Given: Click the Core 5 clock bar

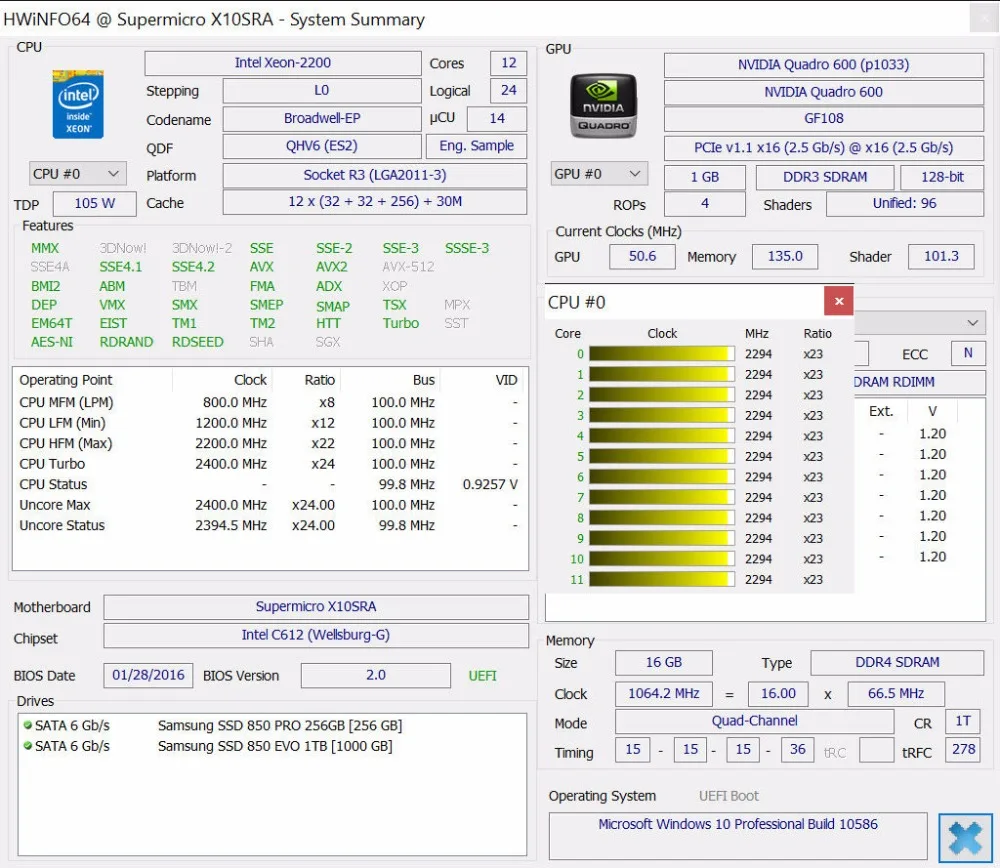Looking at the screenshot, I should pyautogui.click(x=661, y=457).
